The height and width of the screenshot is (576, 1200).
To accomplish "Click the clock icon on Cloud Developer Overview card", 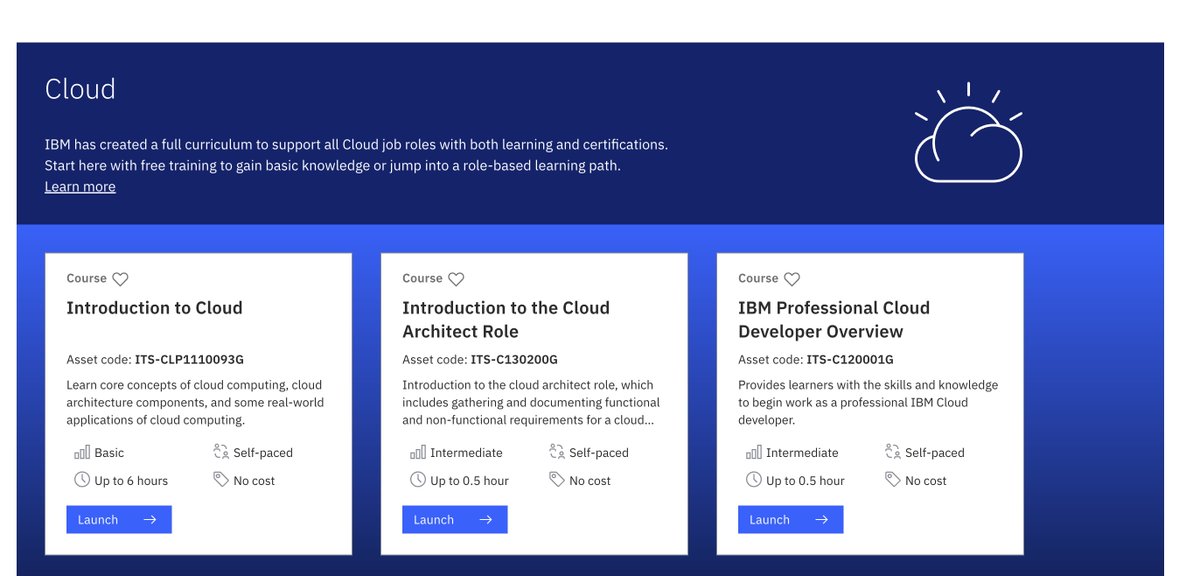I will point(754,480).
